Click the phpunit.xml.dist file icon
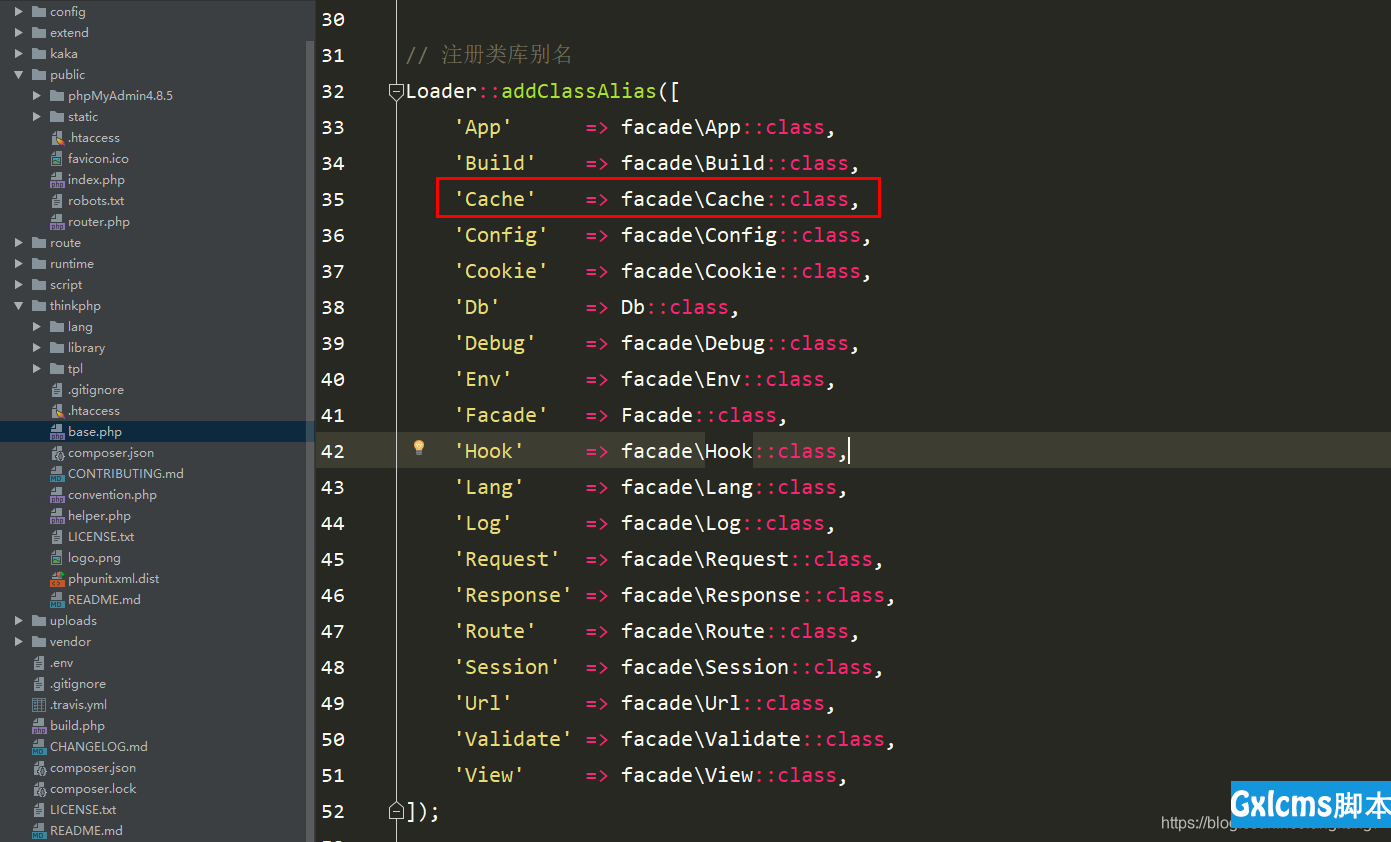Viewport: 1391px width, 842px height. point(57,579)
